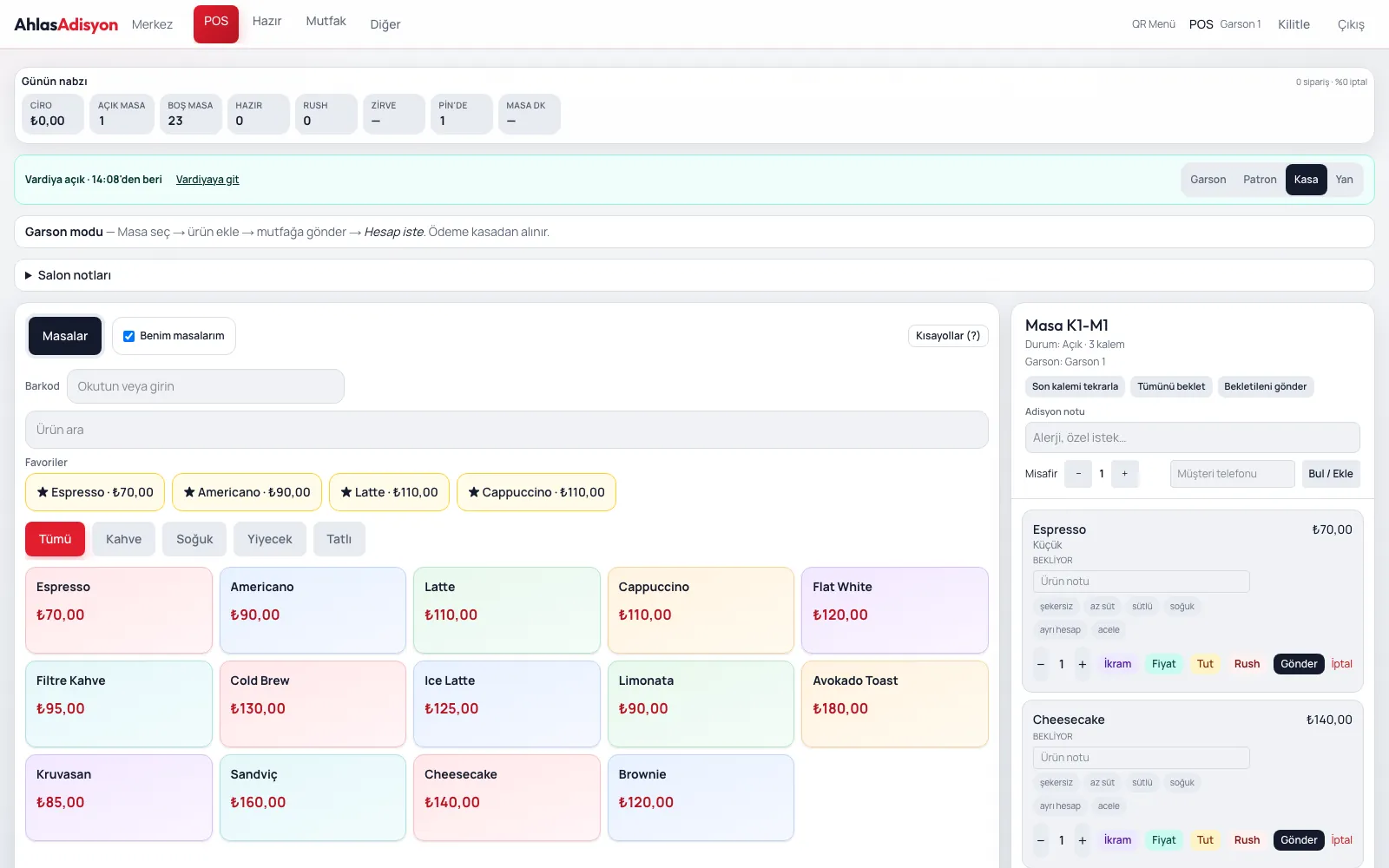This screenshot has height=868, width=1389.
Task: Focus the Barkod input field
Action: point(206,386)
